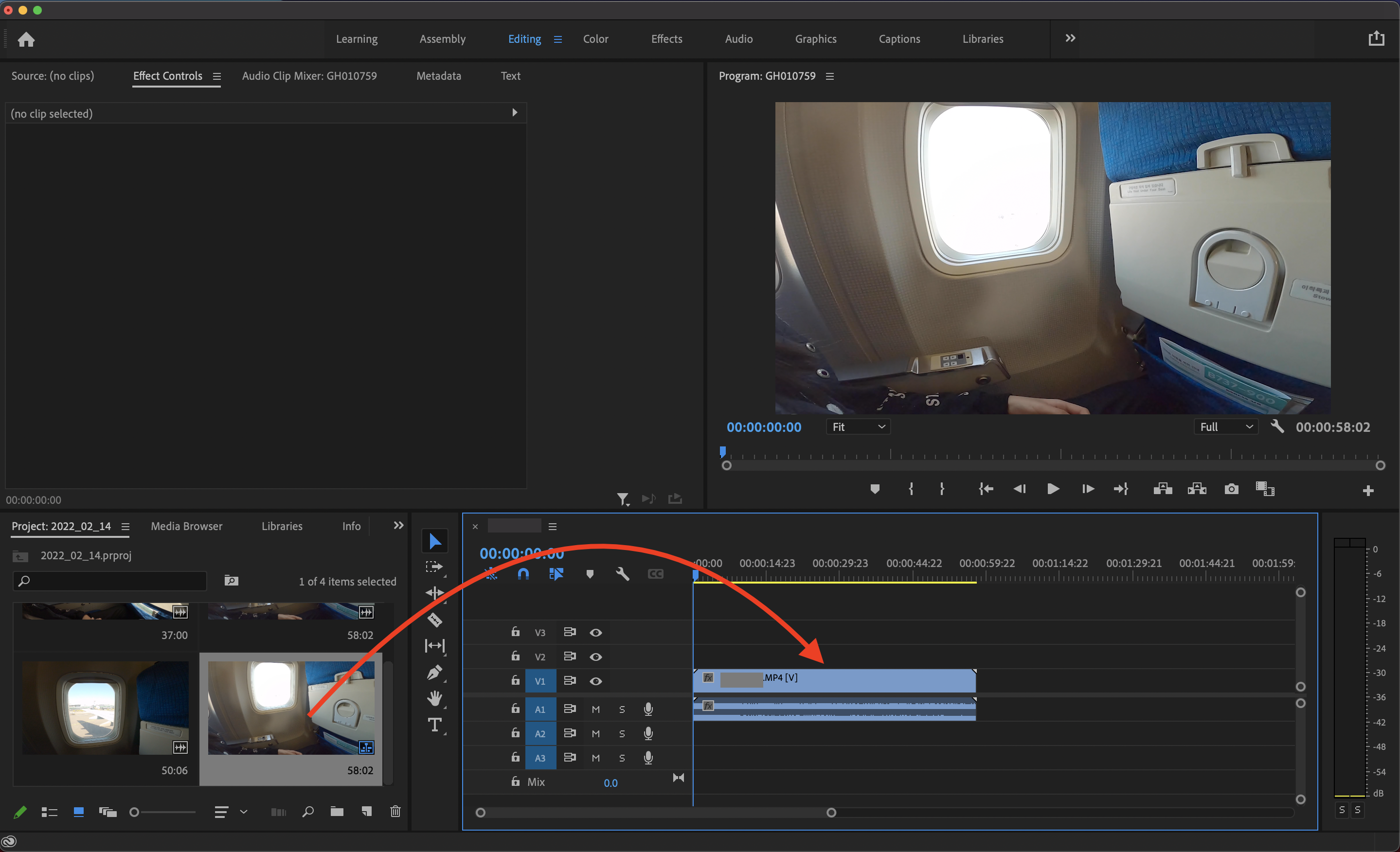Click the Home icon
This screenshot has width=1400, height=852.
pyautogui.click(x=26, y=39)
